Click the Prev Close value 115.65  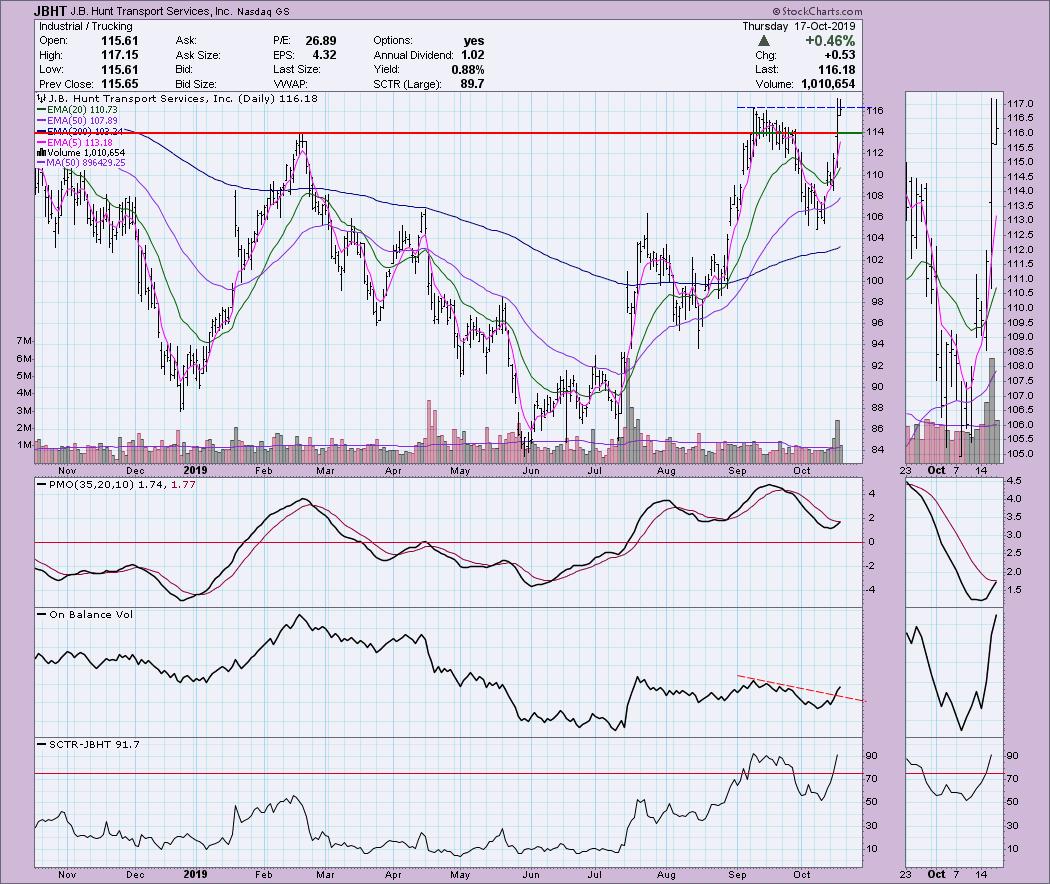pos(119,84)
